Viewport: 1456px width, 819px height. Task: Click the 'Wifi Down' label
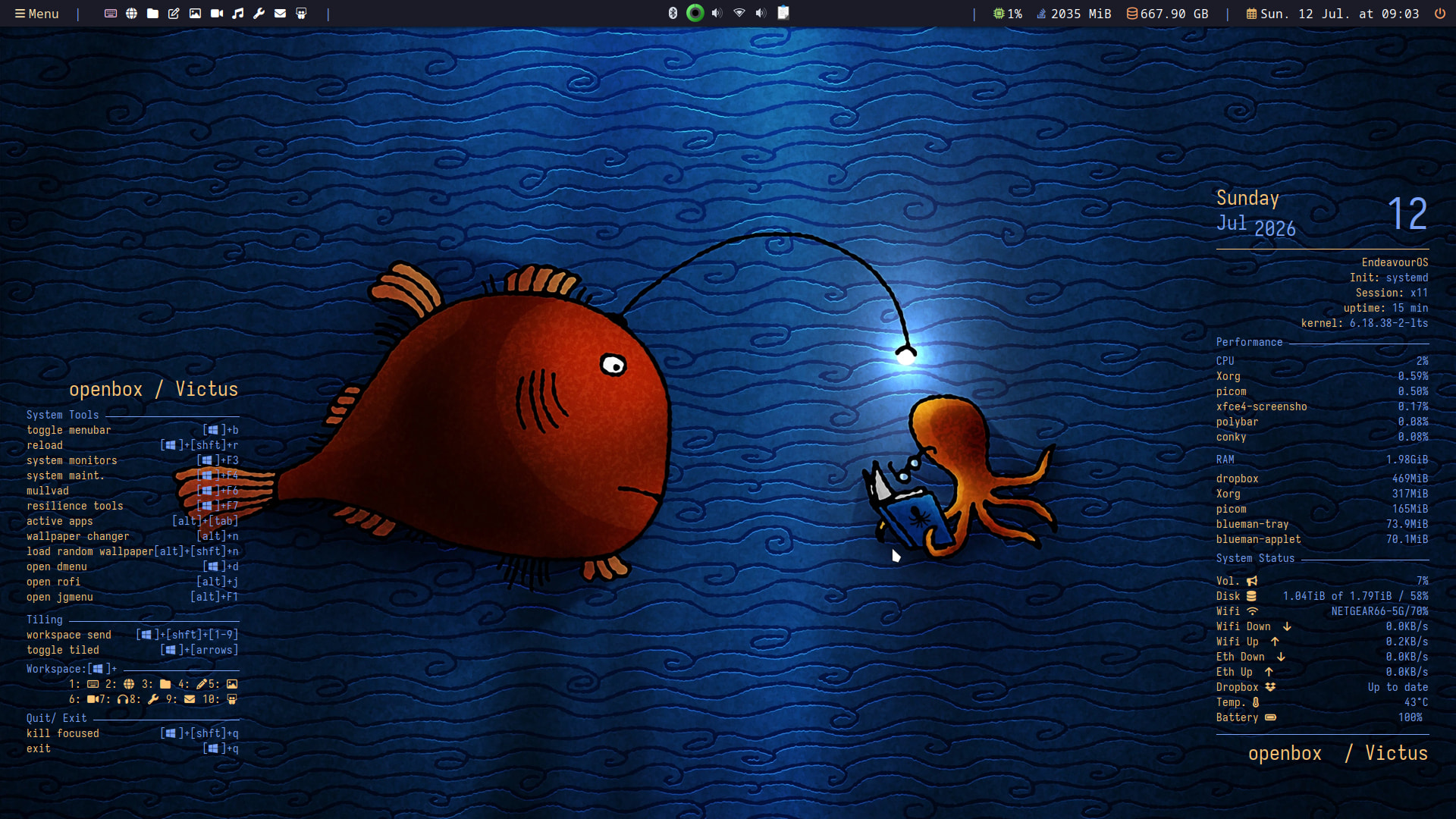[x=1244, y=626]
